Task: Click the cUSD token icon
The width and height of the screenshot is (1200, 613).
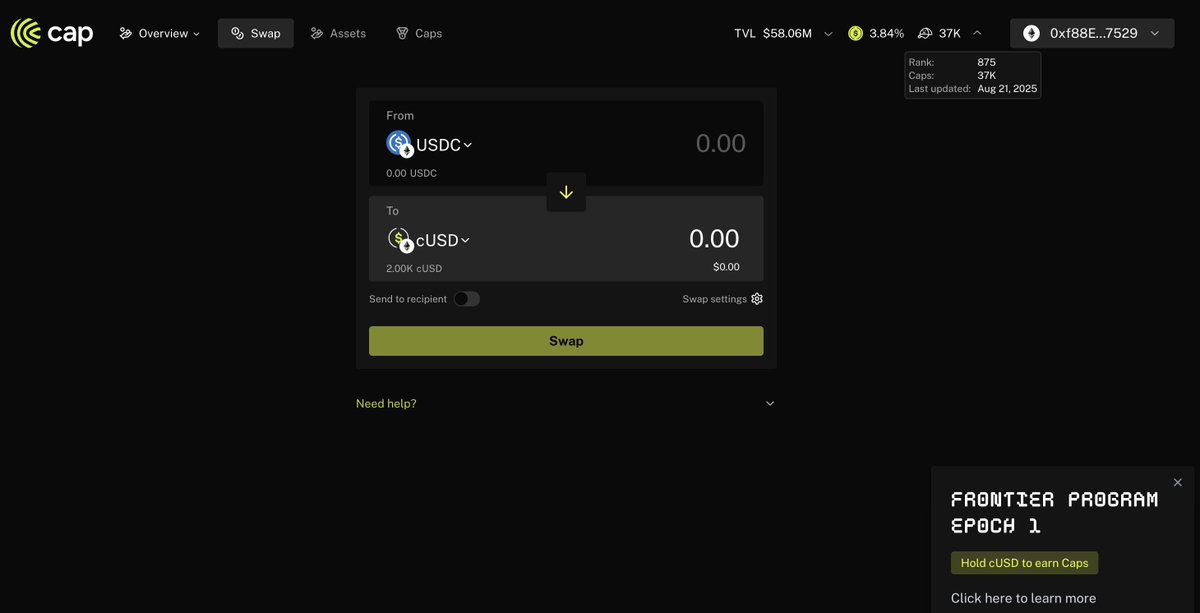Action: [x=399, y=240]
